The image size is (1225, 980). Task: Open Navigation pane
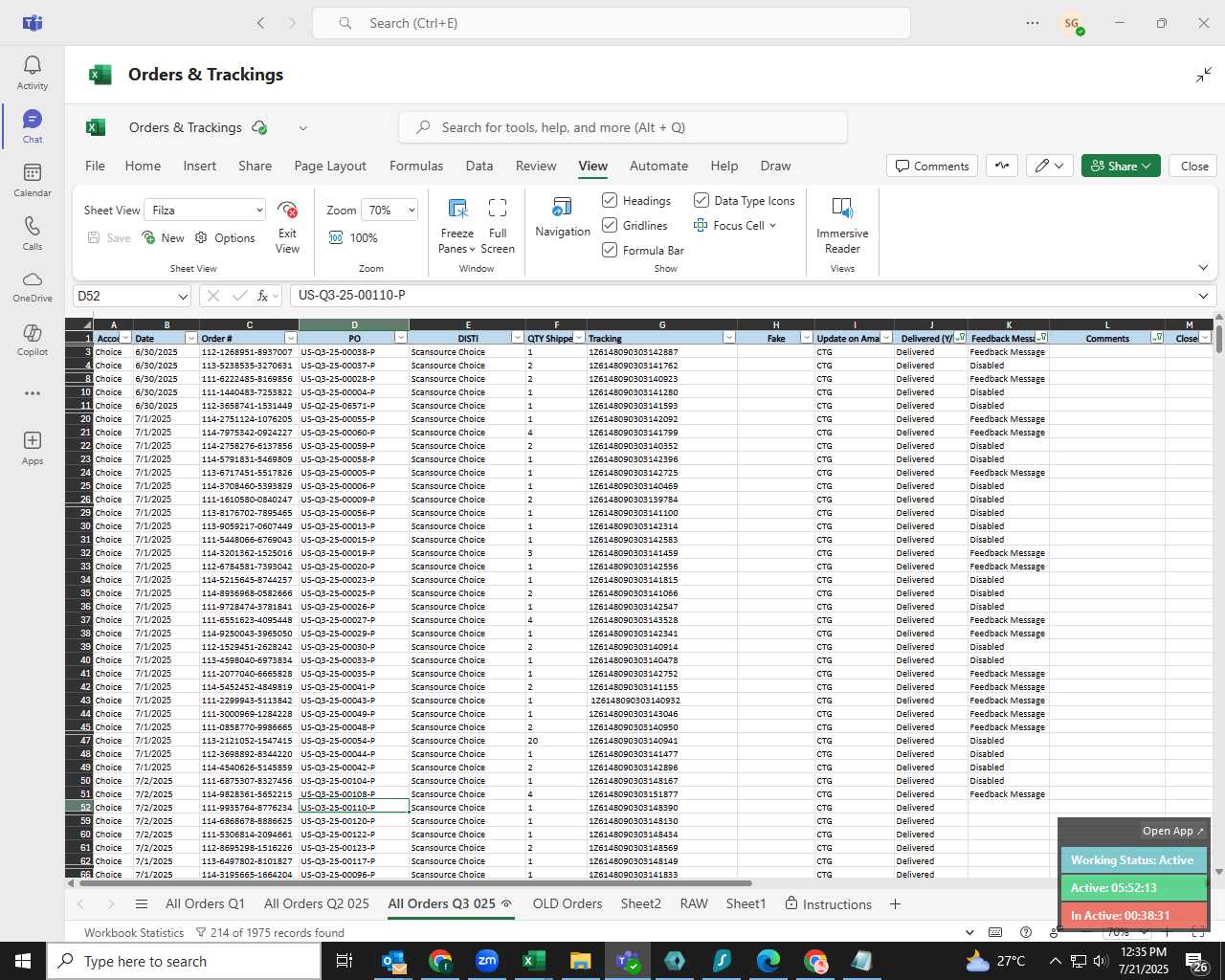click(x=563, y=217)
